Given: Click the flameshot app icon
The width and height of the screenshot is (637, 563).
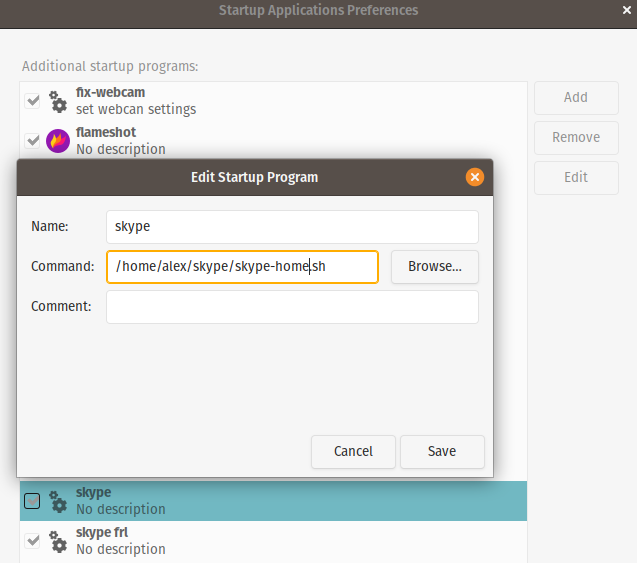Looking at the screenshot, I should (x=58, y=141).
